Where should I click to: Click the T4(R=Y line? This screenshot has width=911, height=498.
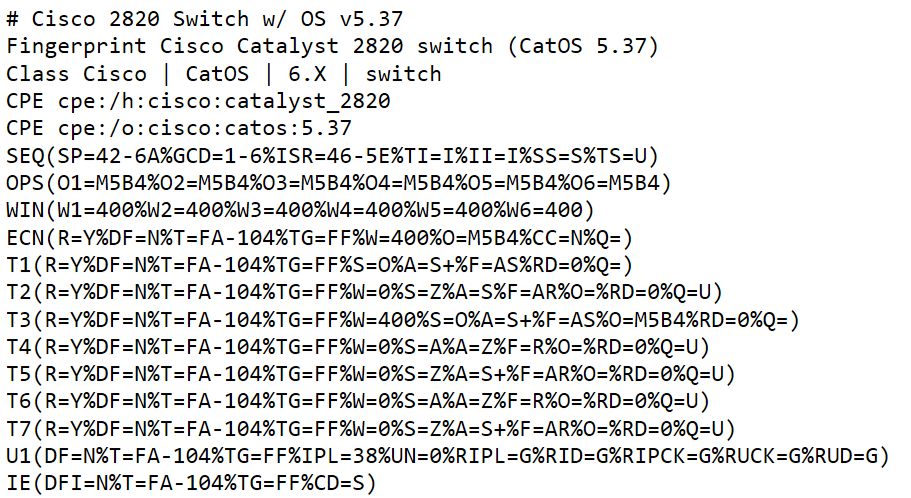pos(358,347)
